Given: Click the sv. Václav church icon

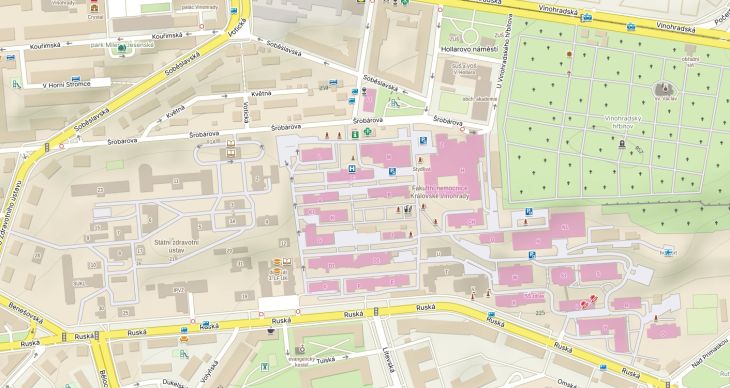Looking at the screenshot, I should [x=664, y=88].
